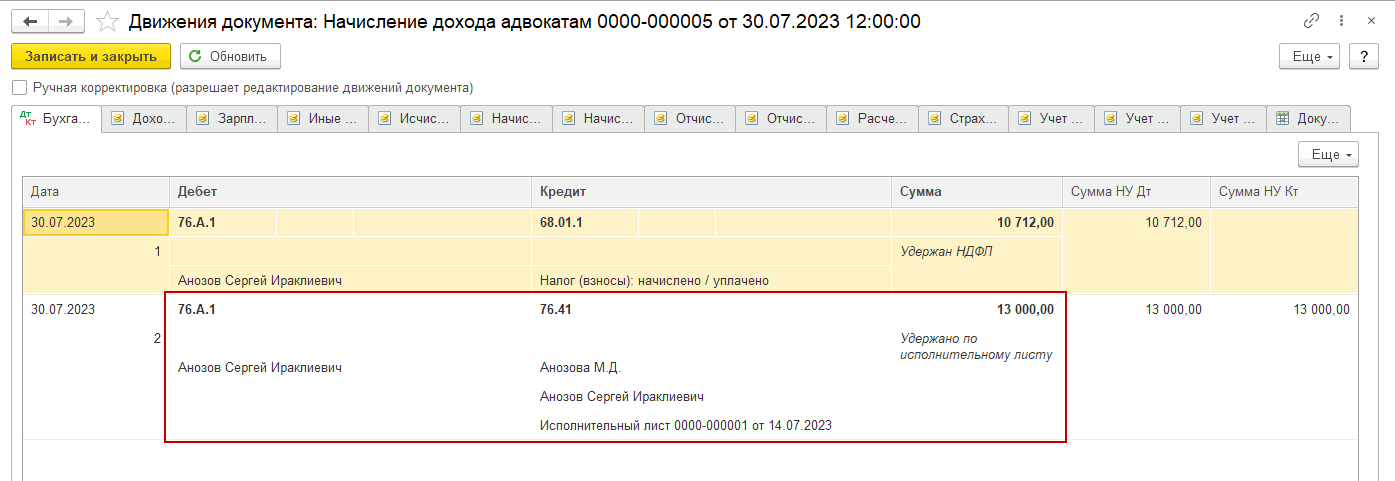Select the Исполнительный лист 0000-000001 cell
This screenshot has width=1395, height=481.
[685, 425]
